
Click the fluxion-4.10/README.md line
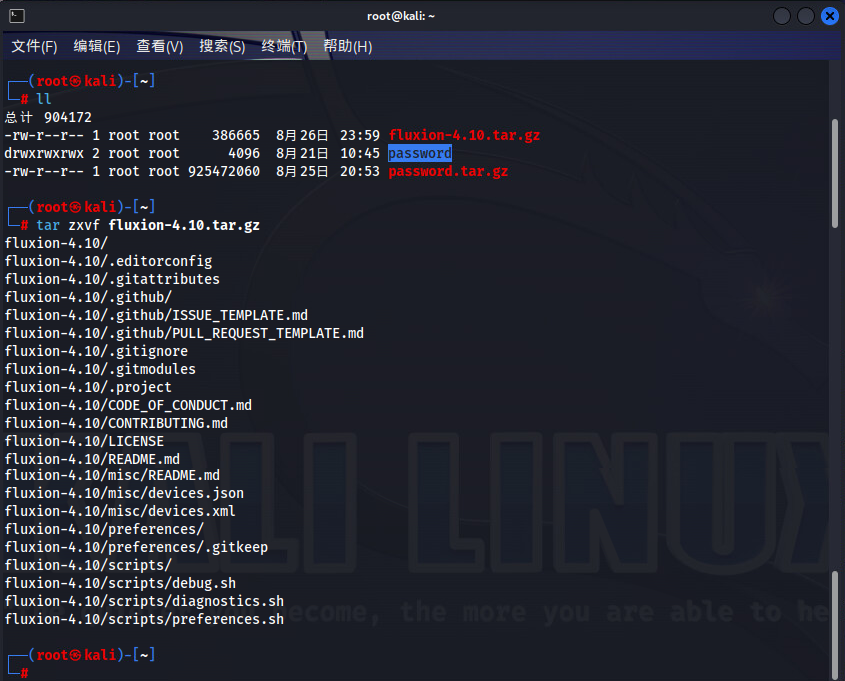pos(92,459)
